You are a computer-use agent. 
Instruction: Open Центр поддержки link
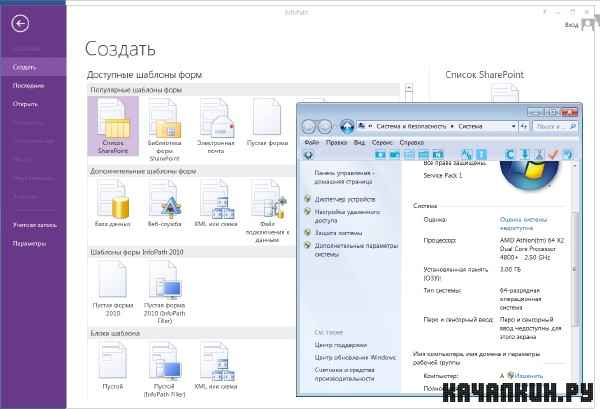click(341, 345)
